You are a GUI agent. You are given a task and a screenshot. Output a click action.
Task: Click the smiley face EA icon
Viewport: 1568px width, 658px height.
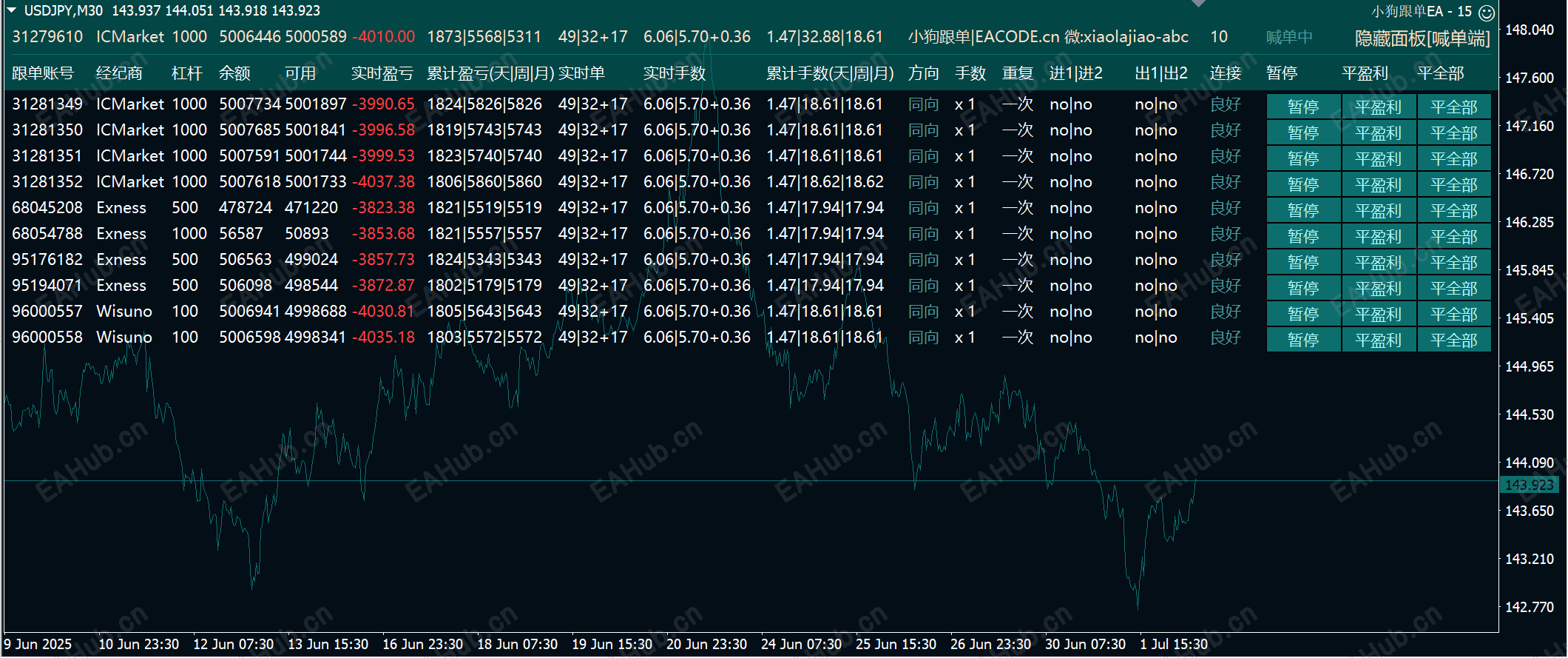[x=1486, y=13]
